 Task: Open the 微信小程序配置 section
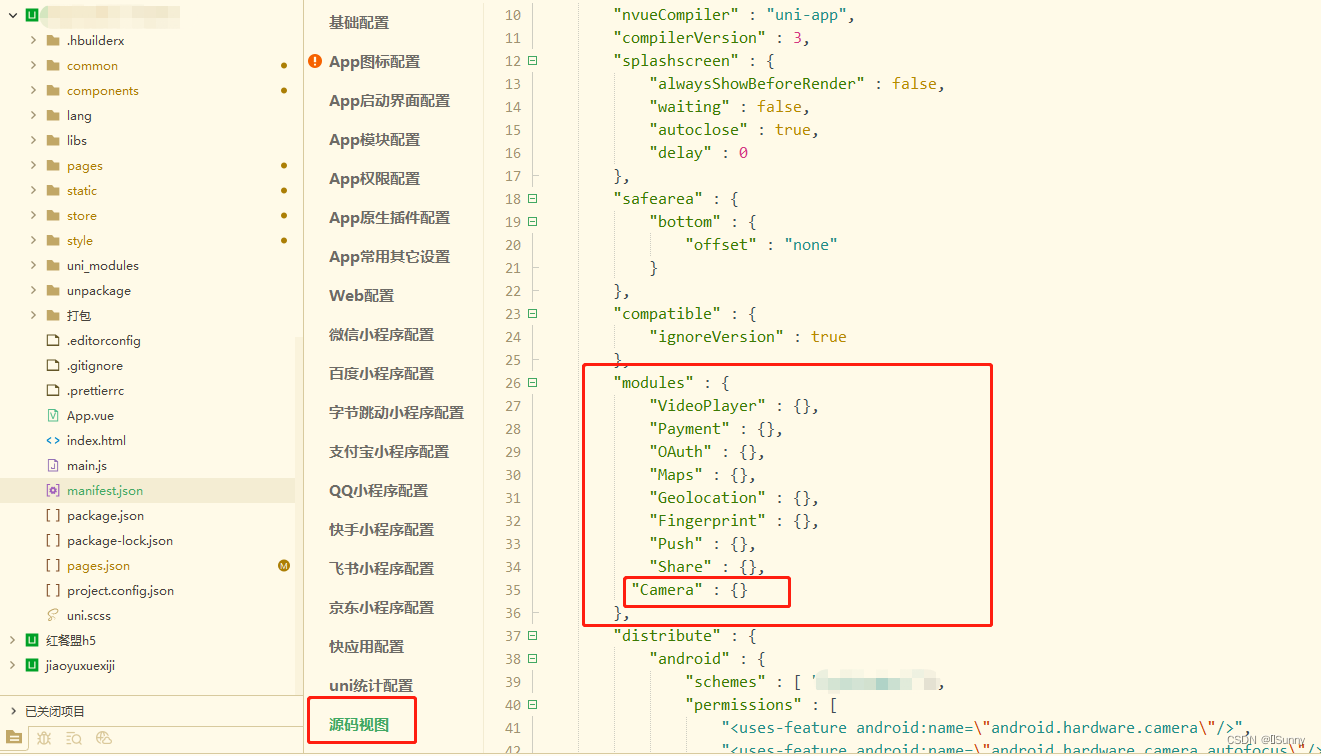[382, 335]
